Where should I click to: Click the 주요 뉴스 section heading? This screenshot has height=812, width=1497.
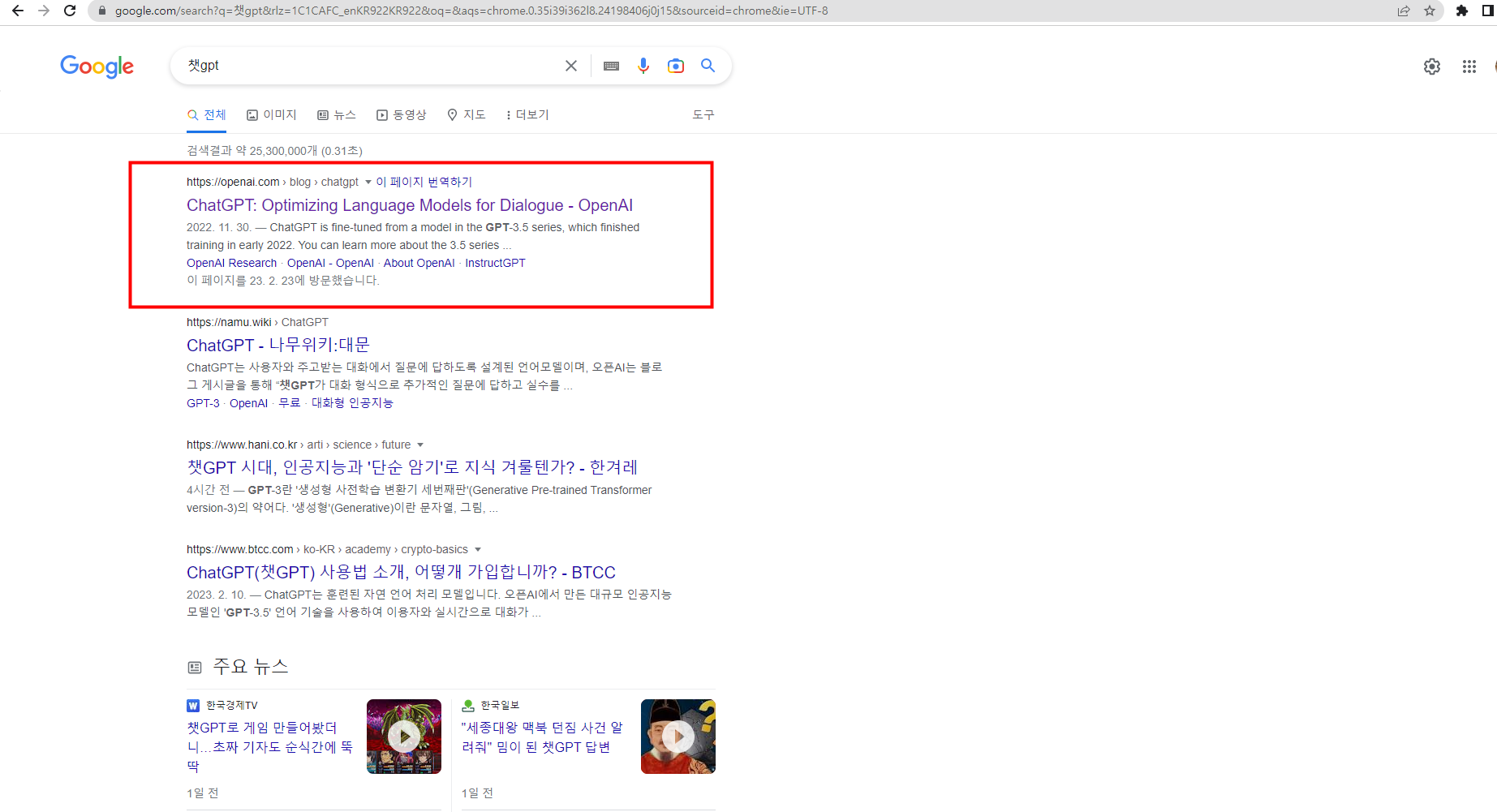[250, 667]
